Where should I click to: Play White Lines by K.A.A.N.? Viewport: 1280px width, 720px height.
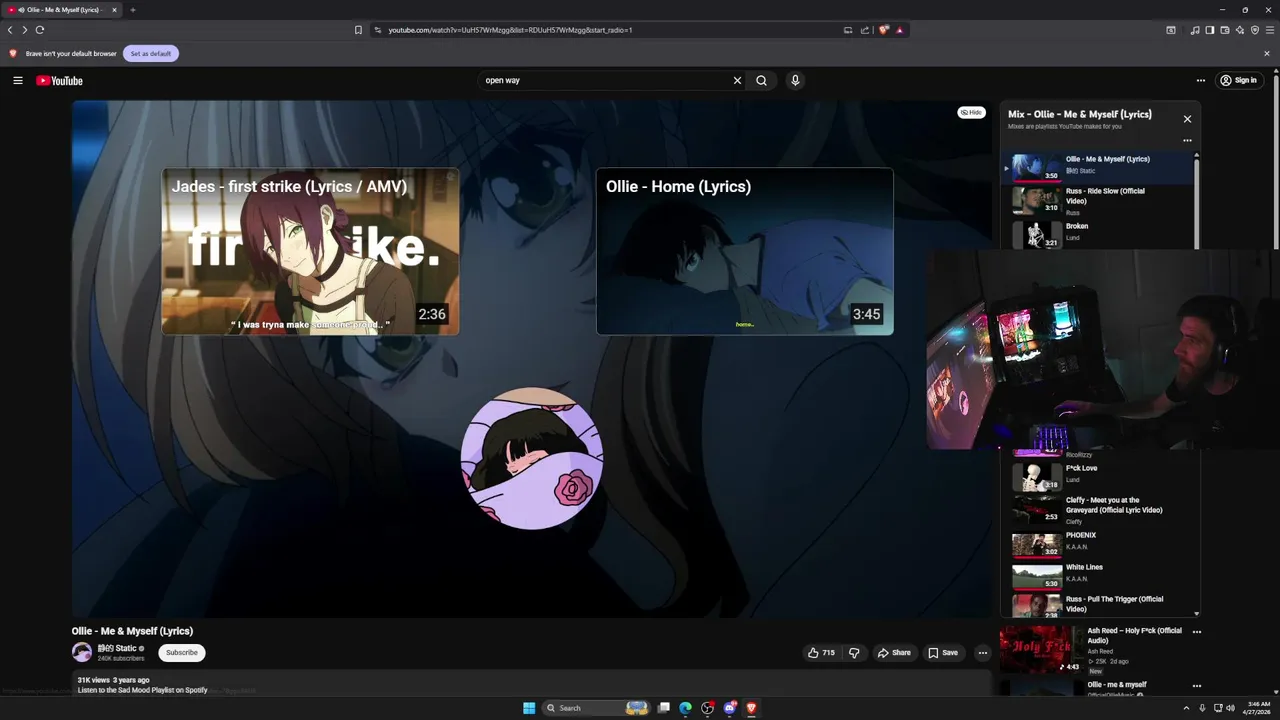pyautogui.click(x=1098, y=576)
